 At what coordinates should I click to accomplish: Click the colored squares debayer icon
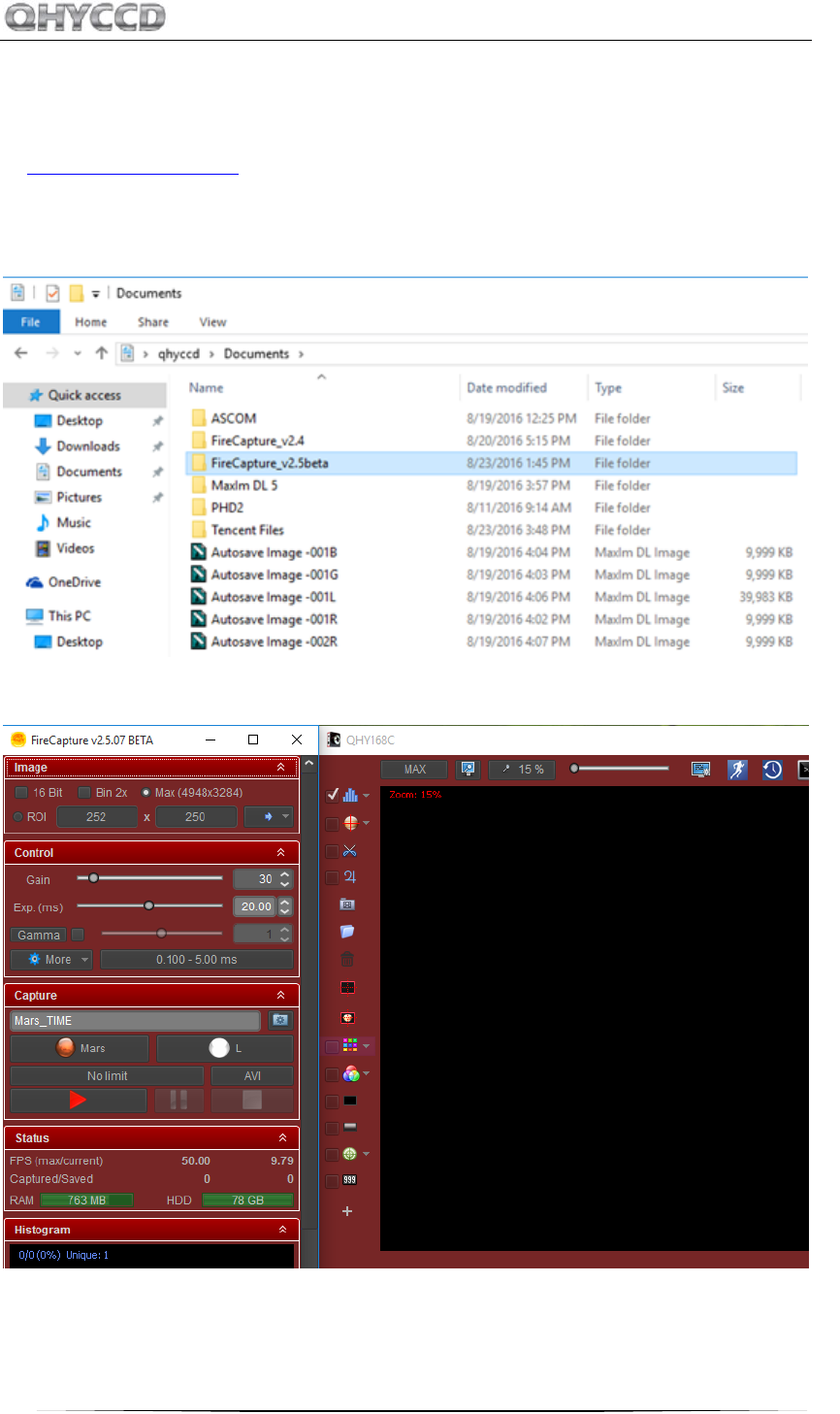pos(350,1046)
